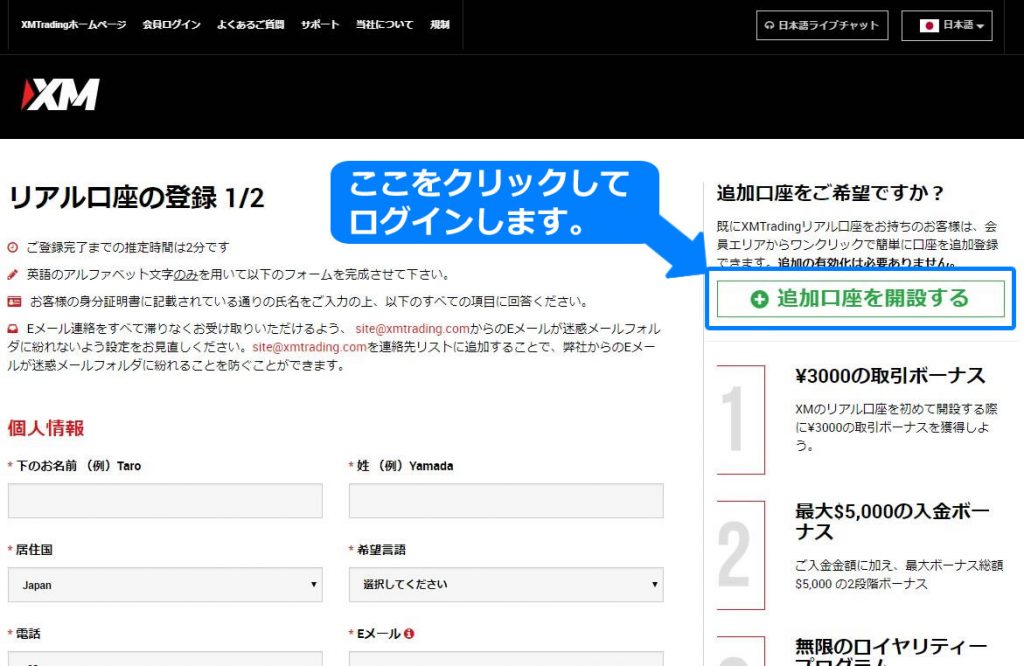
Task: Click the XM logo in the header
Action: pyautogui.click(x=60, y=95)
